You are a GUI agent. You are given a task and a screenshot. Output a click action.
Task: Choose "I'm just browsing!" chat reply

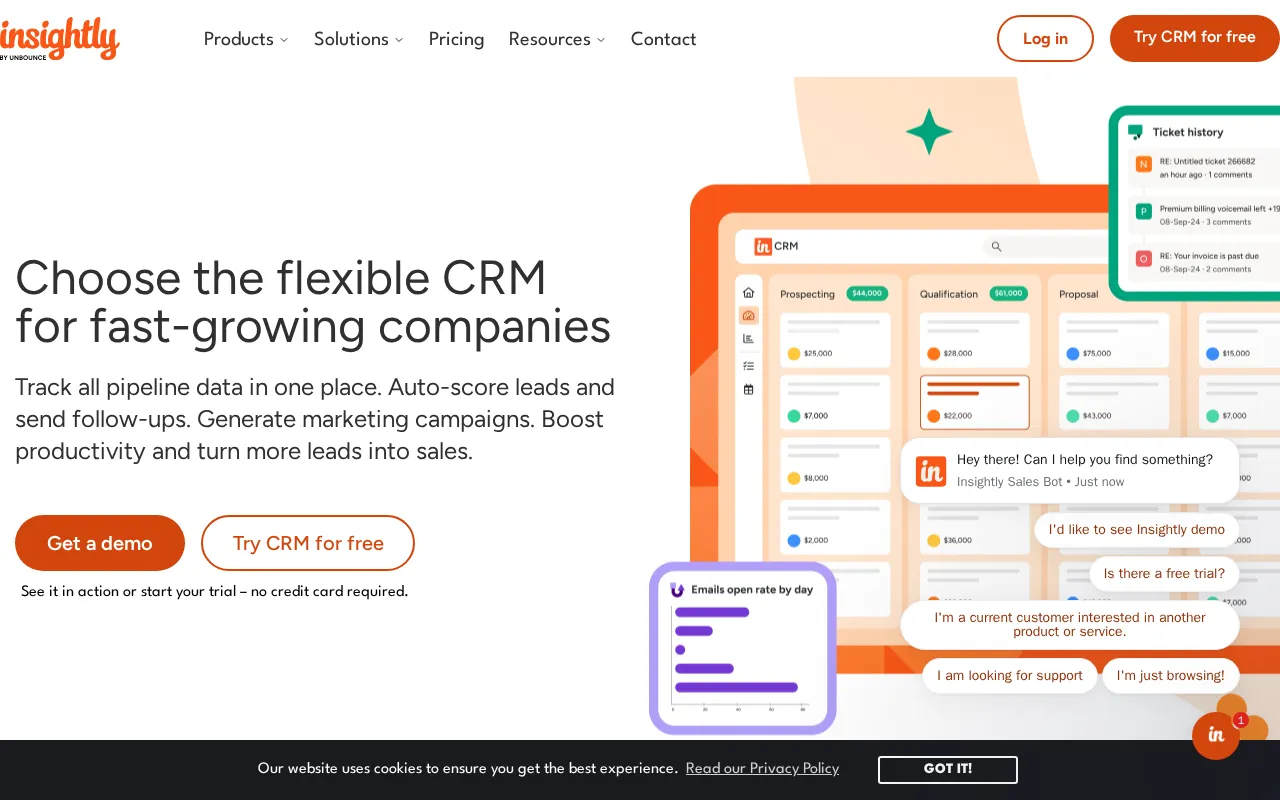pyautogui.click(x=1171, y=676)
